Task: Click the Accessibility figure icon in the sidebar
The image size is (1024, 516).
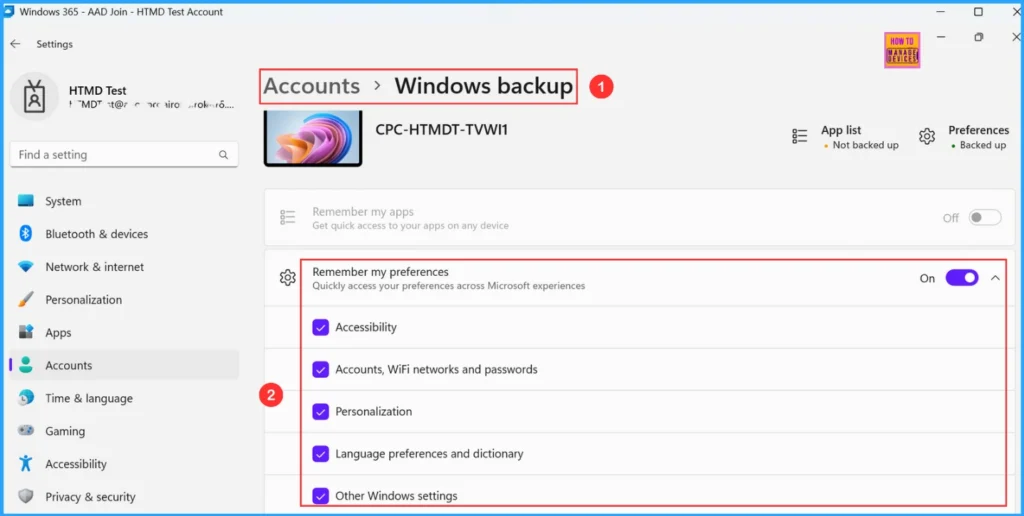Action: (25, 464)
